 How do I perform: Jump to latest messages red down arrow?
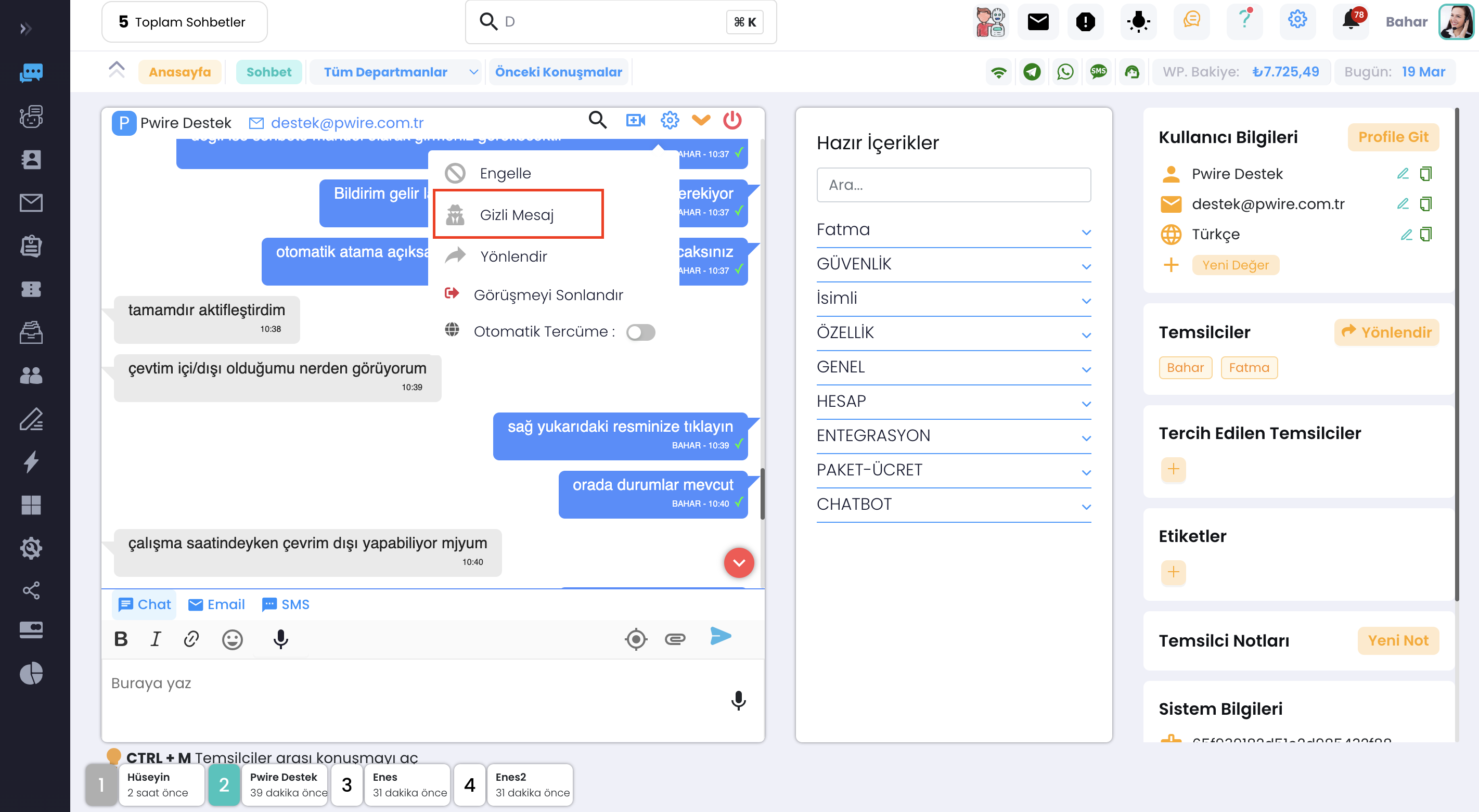(739, 562)
